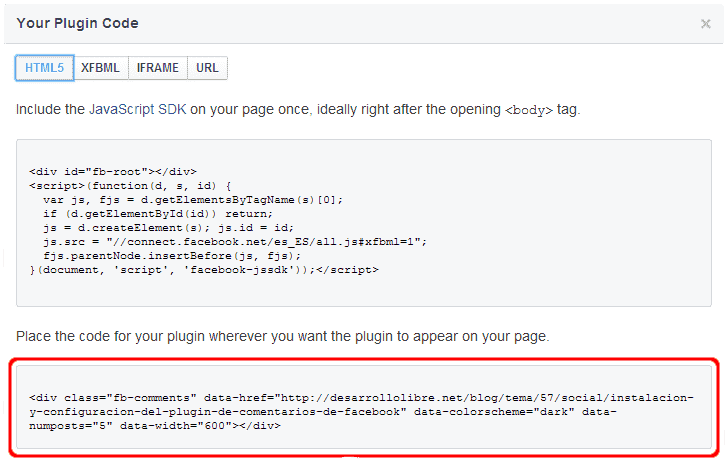Click the d.createElement(s) code line
The image size is (727, 475).
pyautogui.click(x=168, y=228)
